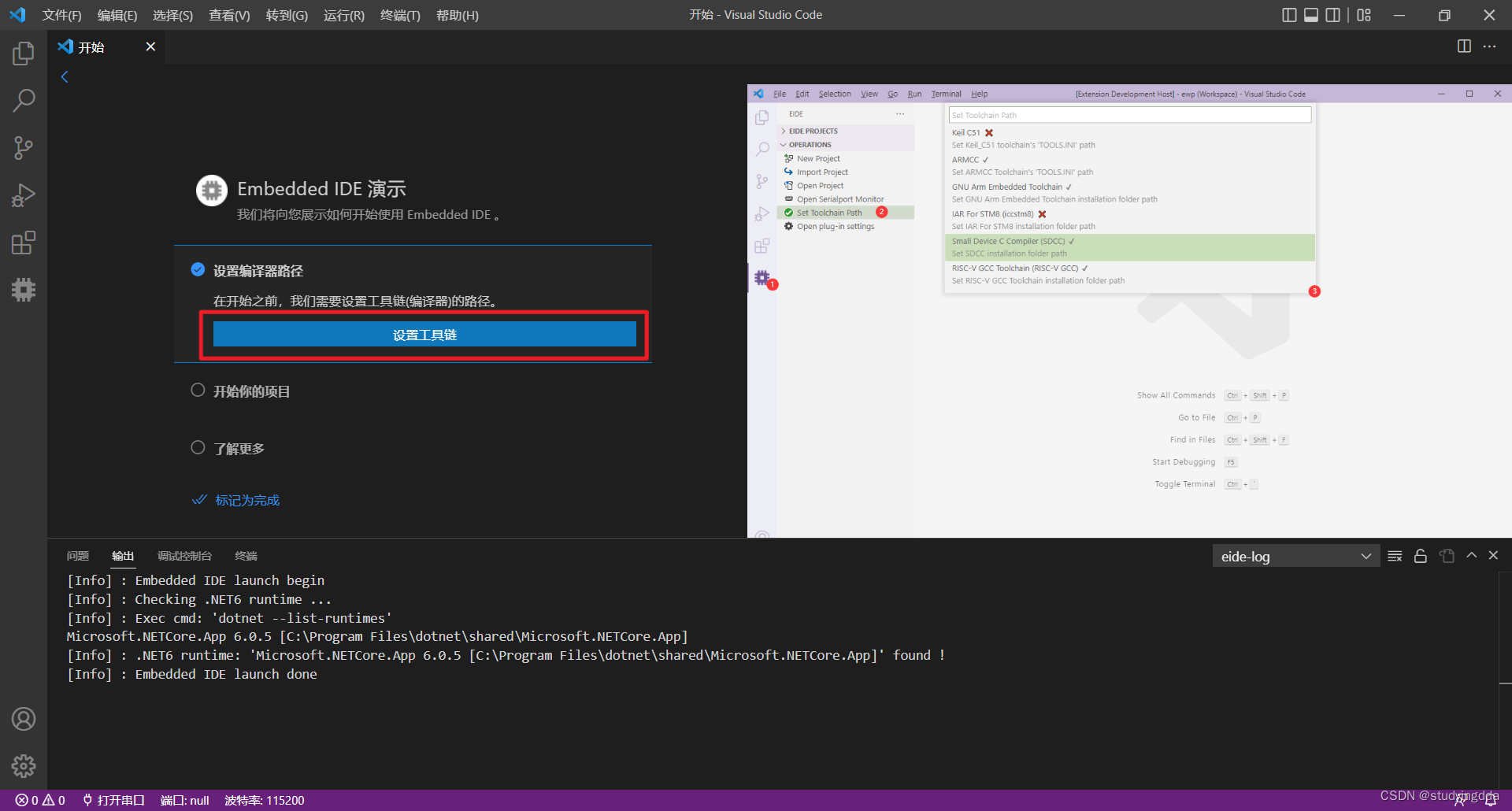The height and width of the screenshot is (811, 1512).
Task: Close the 开始 editor tab
Action: 150,46
